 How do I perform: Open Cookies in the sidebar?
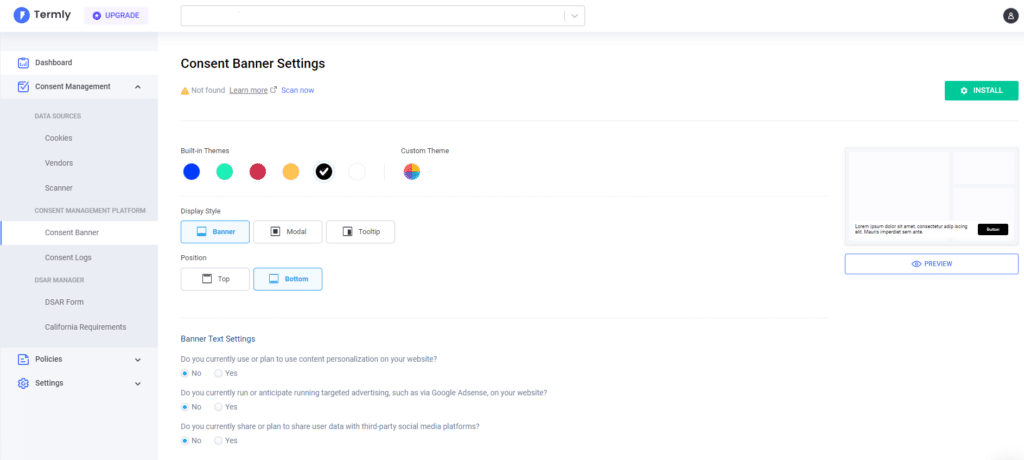(x=58, y=138)
